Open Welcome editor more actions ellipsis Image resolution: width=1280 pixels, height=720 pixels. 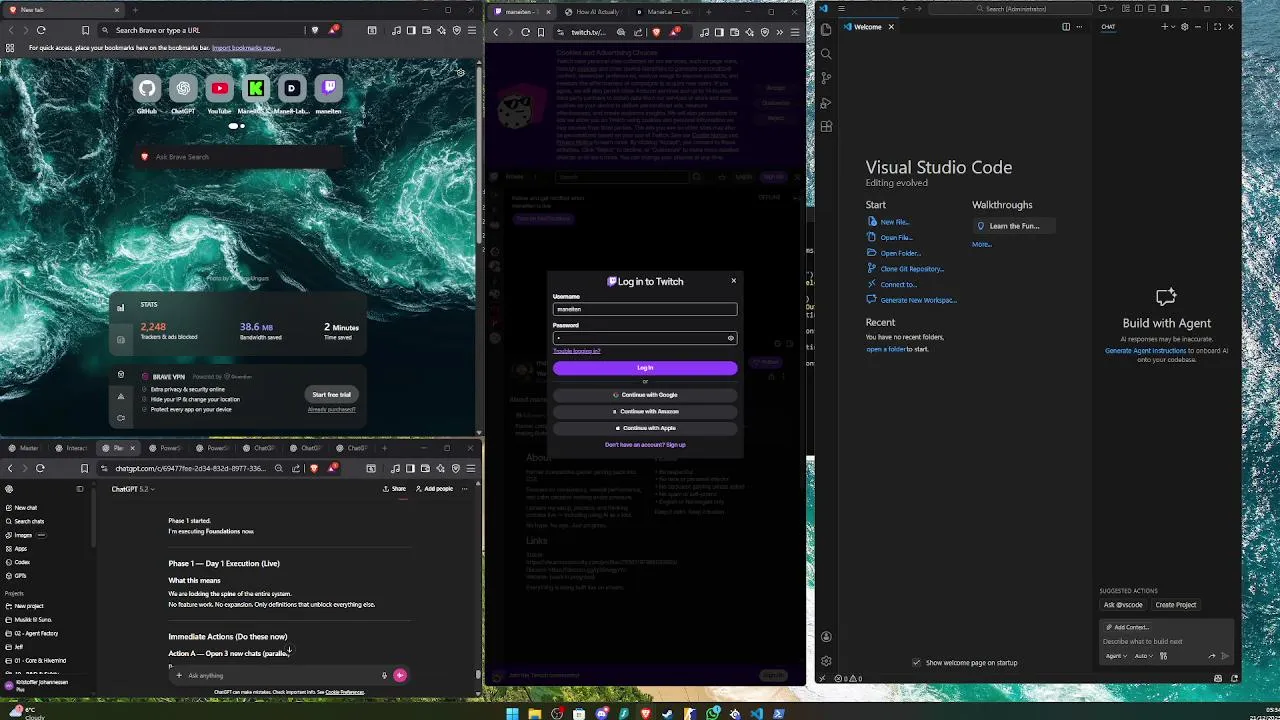[1078, 27]
